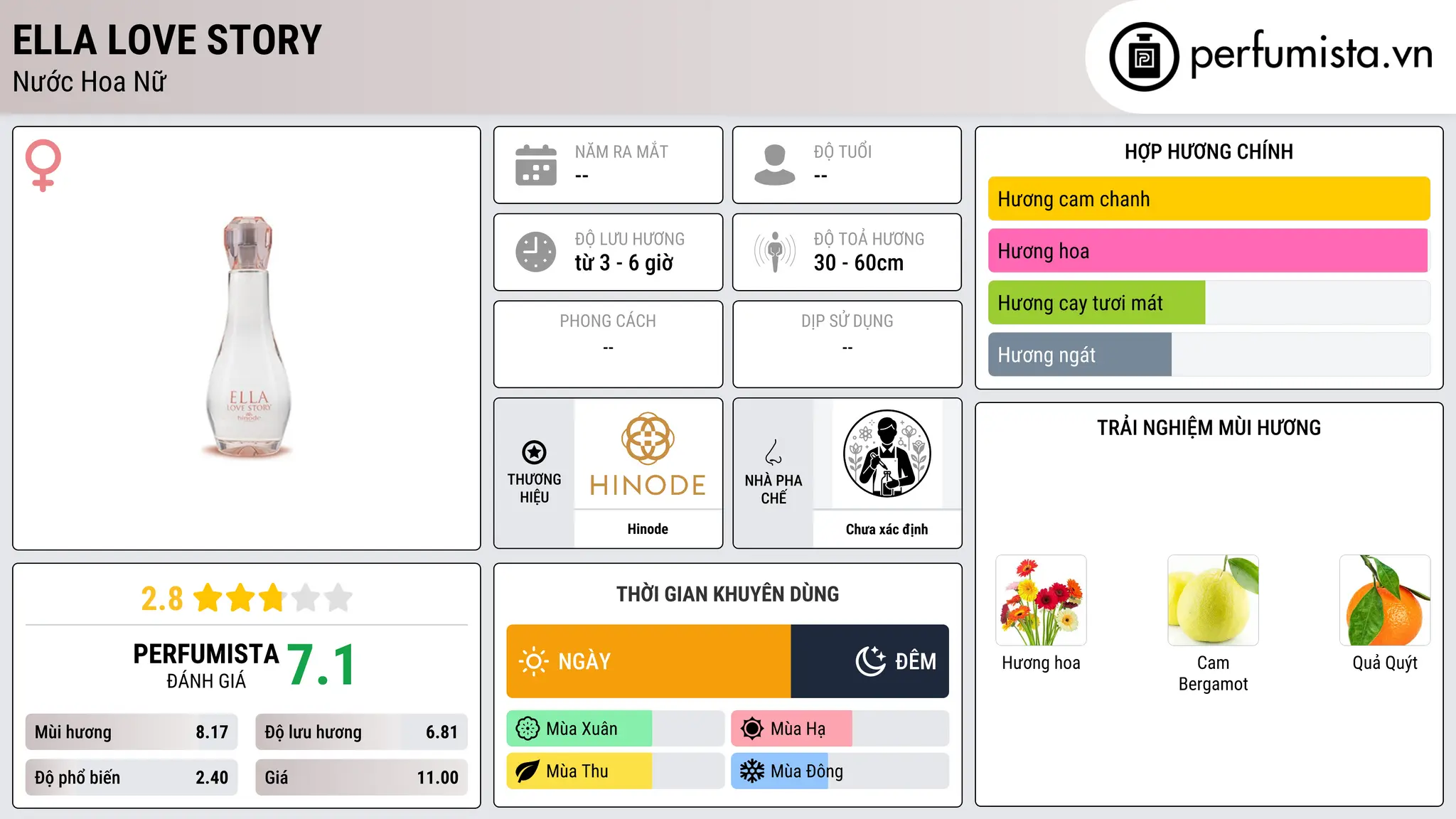Click the Mùi hương 8.17 score row

click(132, 732)
